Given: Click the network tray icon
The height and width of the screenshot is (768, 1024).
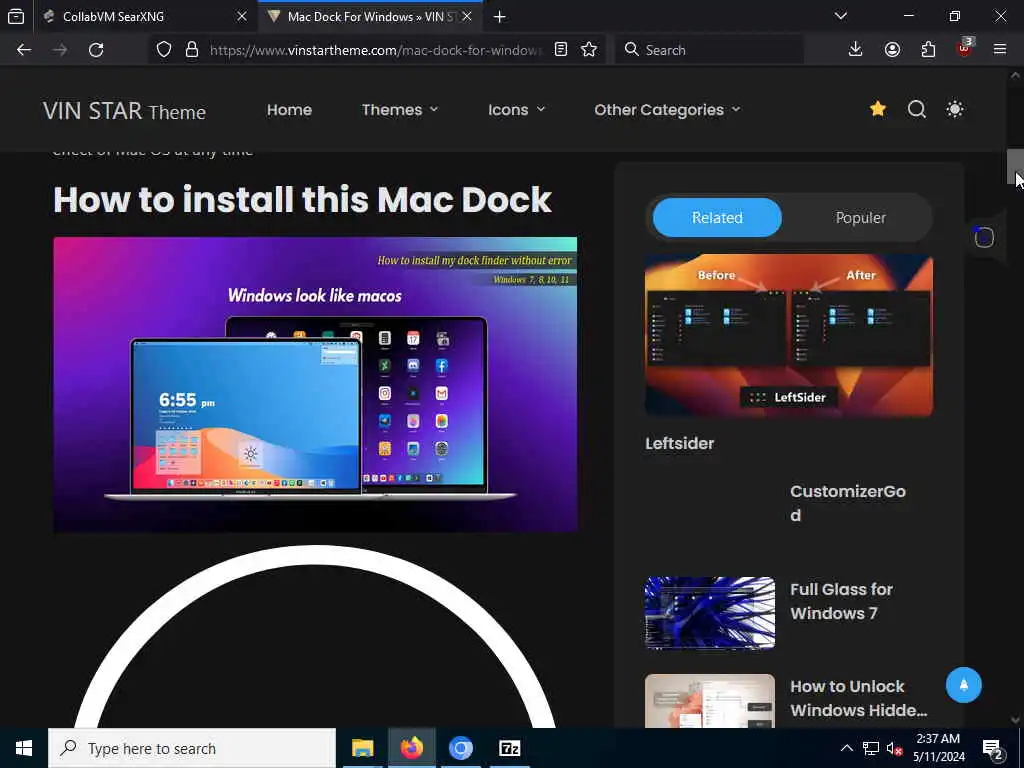Looking at the screenshot, I should [x=871, y=748].
